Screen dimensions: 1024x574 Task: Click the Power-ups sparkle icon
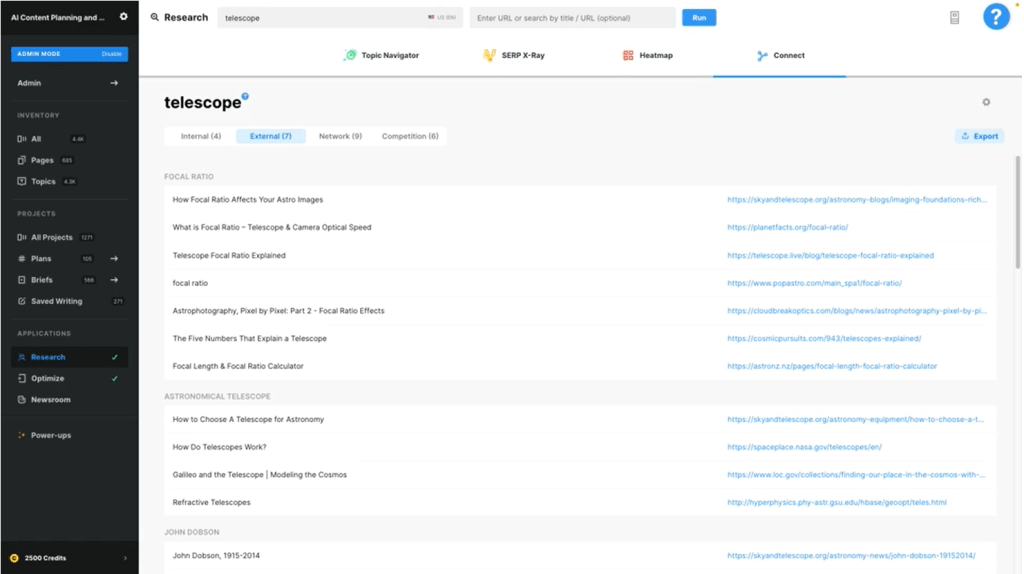tap(22, 436)
